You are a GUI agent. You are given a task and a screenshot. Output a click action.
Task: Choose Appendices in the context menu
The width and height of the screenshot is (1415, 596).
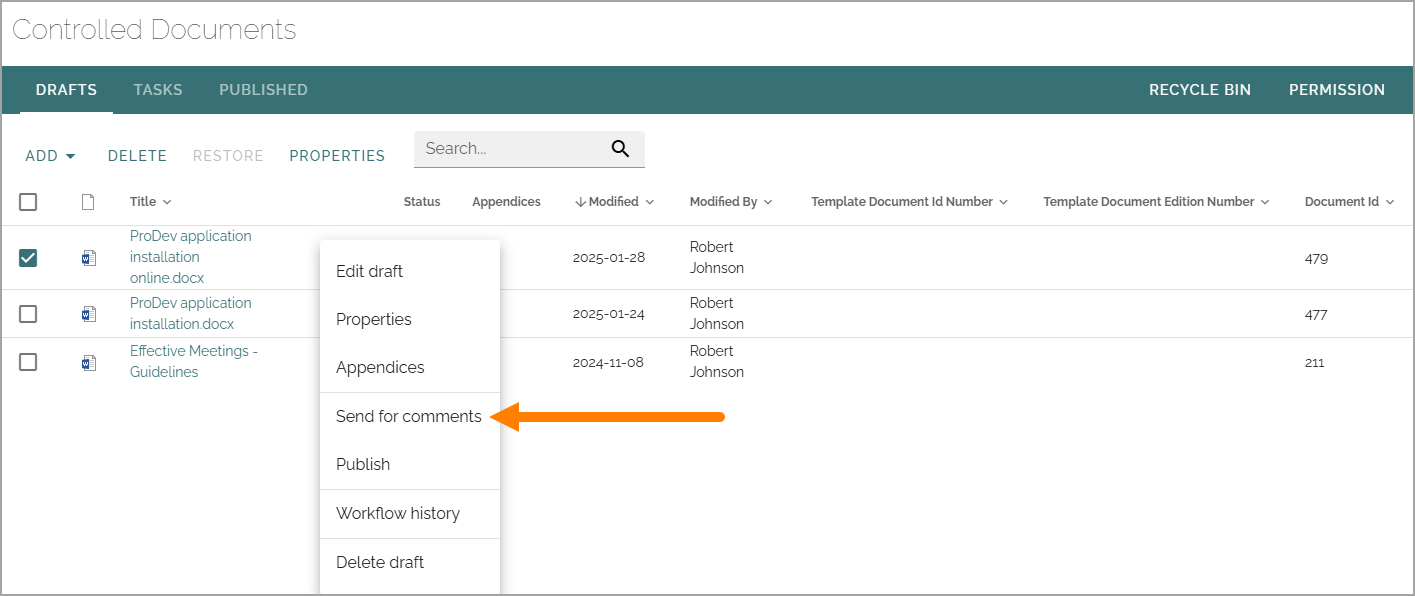(x=410, y=367)
